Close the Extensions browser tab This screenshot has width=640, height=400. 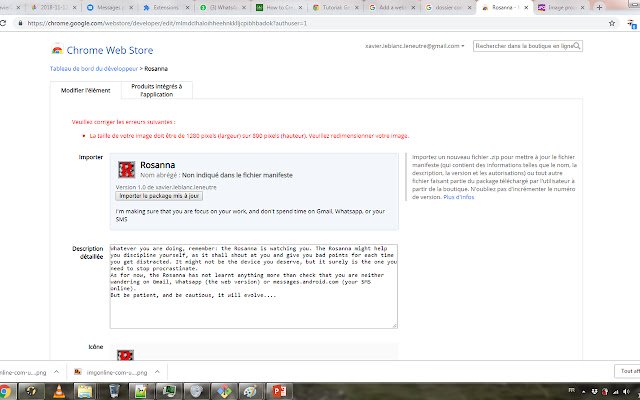tap(187, 7)
